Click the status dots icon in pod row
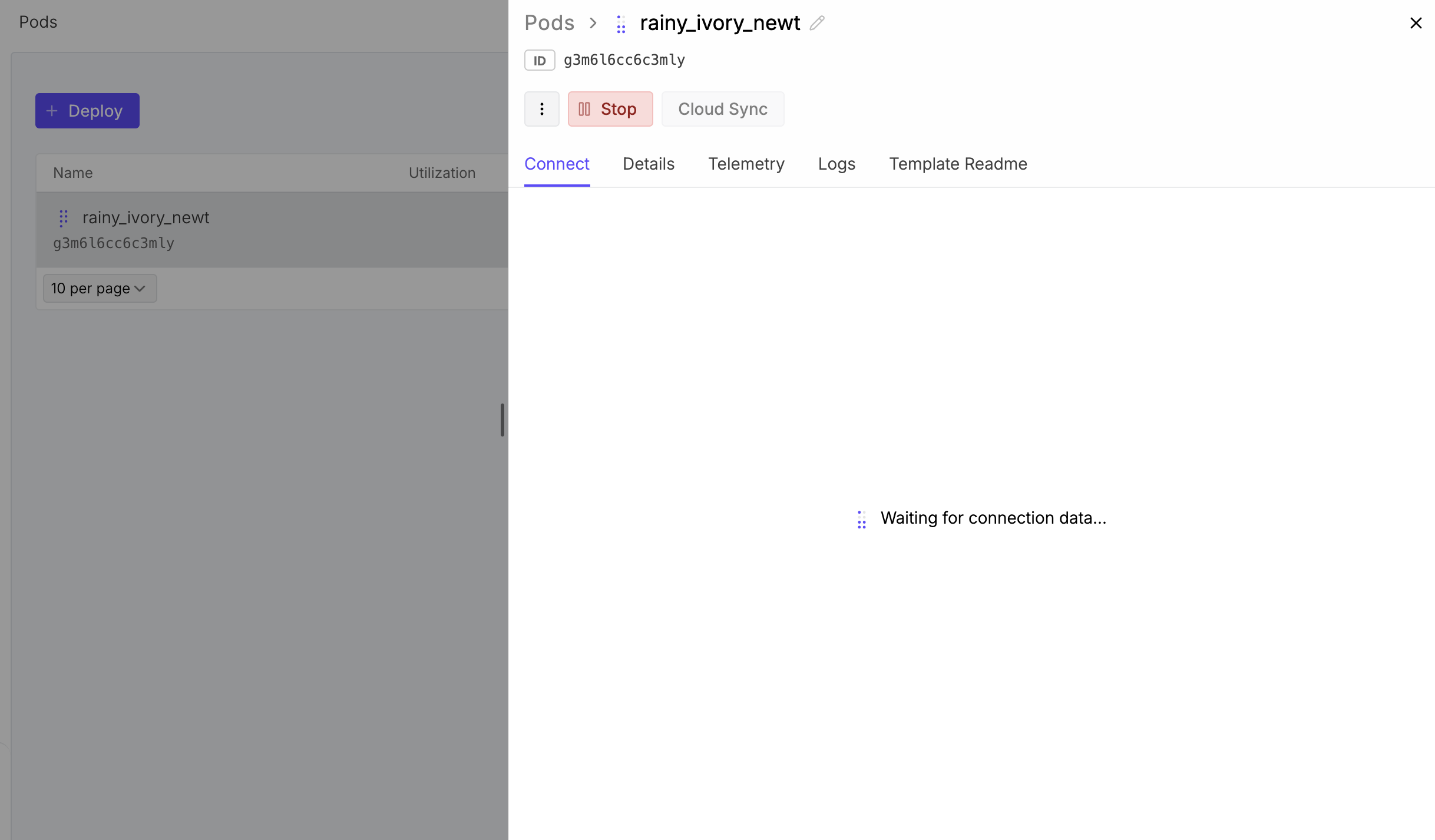The image size is (1435, 840). [64, 218]
